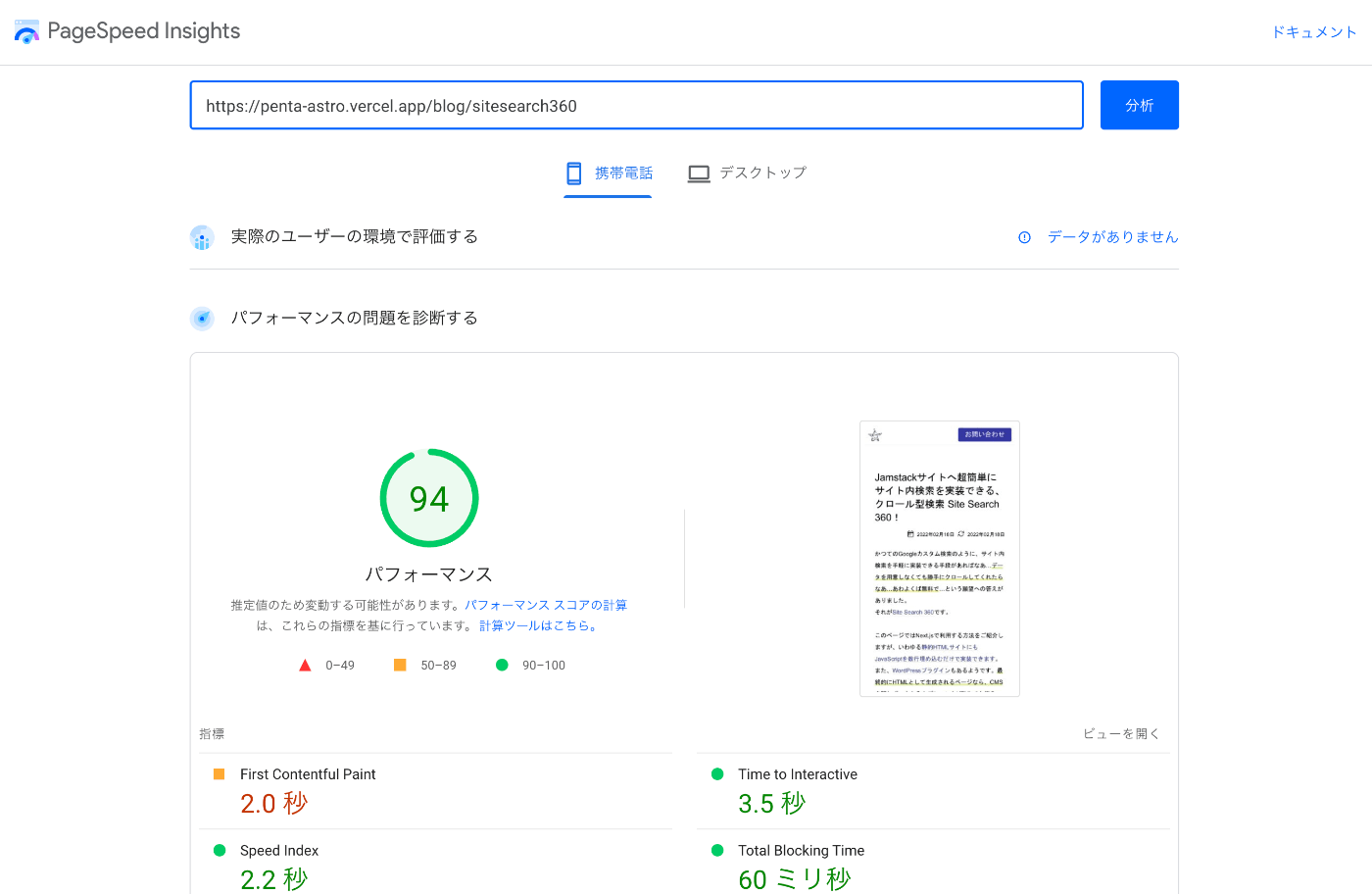Viewport: 1372px width, 894px height.
Task: Open the パフォーマンス スコアの計算 link
Action: click(546, 605)
